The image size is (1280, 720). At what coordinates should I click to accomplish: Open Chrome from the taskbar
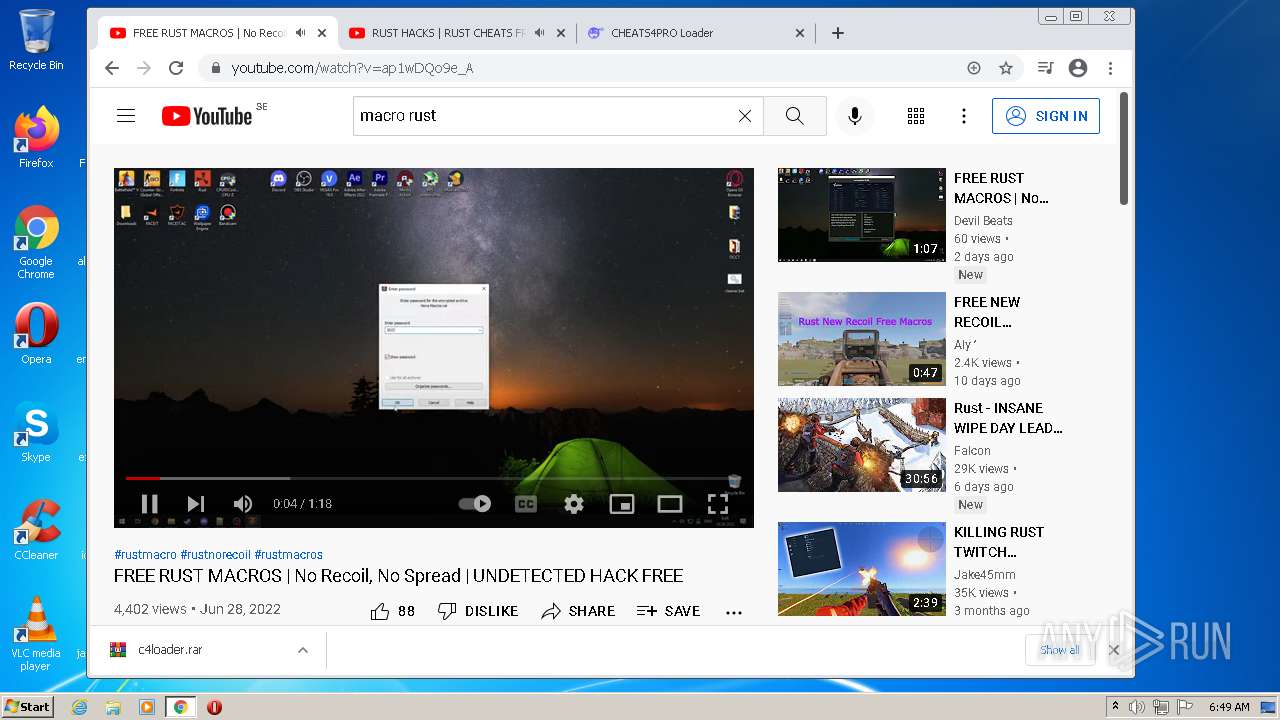180,707
